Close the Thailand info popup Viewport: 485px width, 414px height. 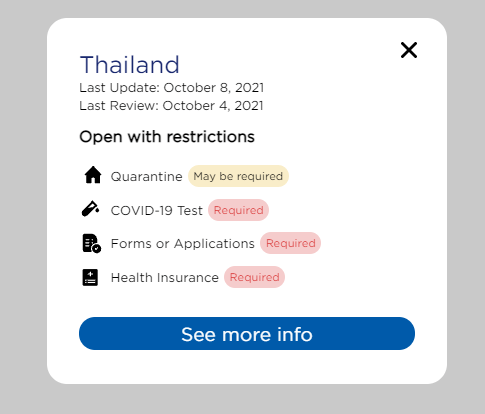click(x=409, y=50)
